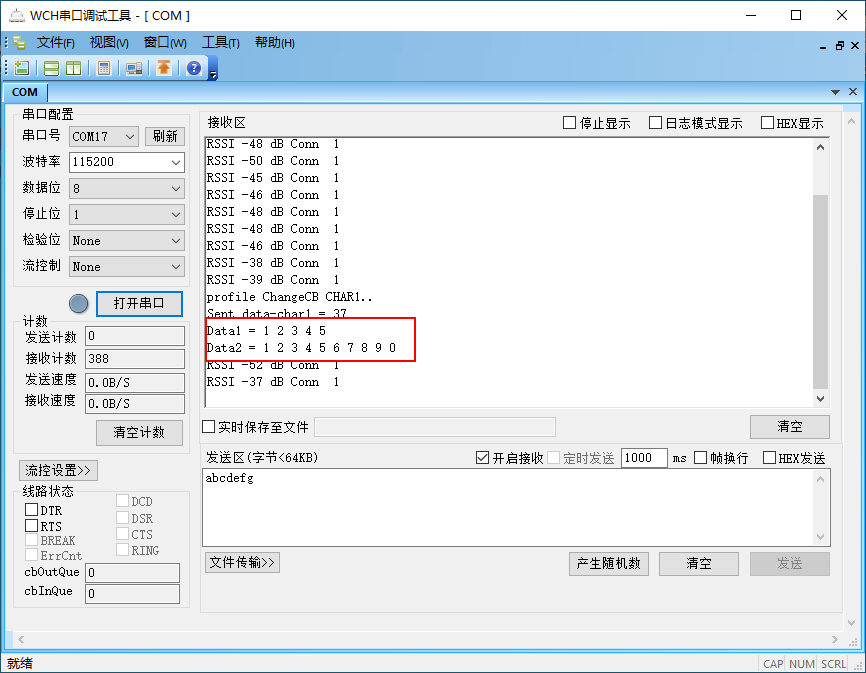Click the new serial window toolbar icon
This screenshot has width=866, height=673.
pyautogui.click(x=22, y=68)
